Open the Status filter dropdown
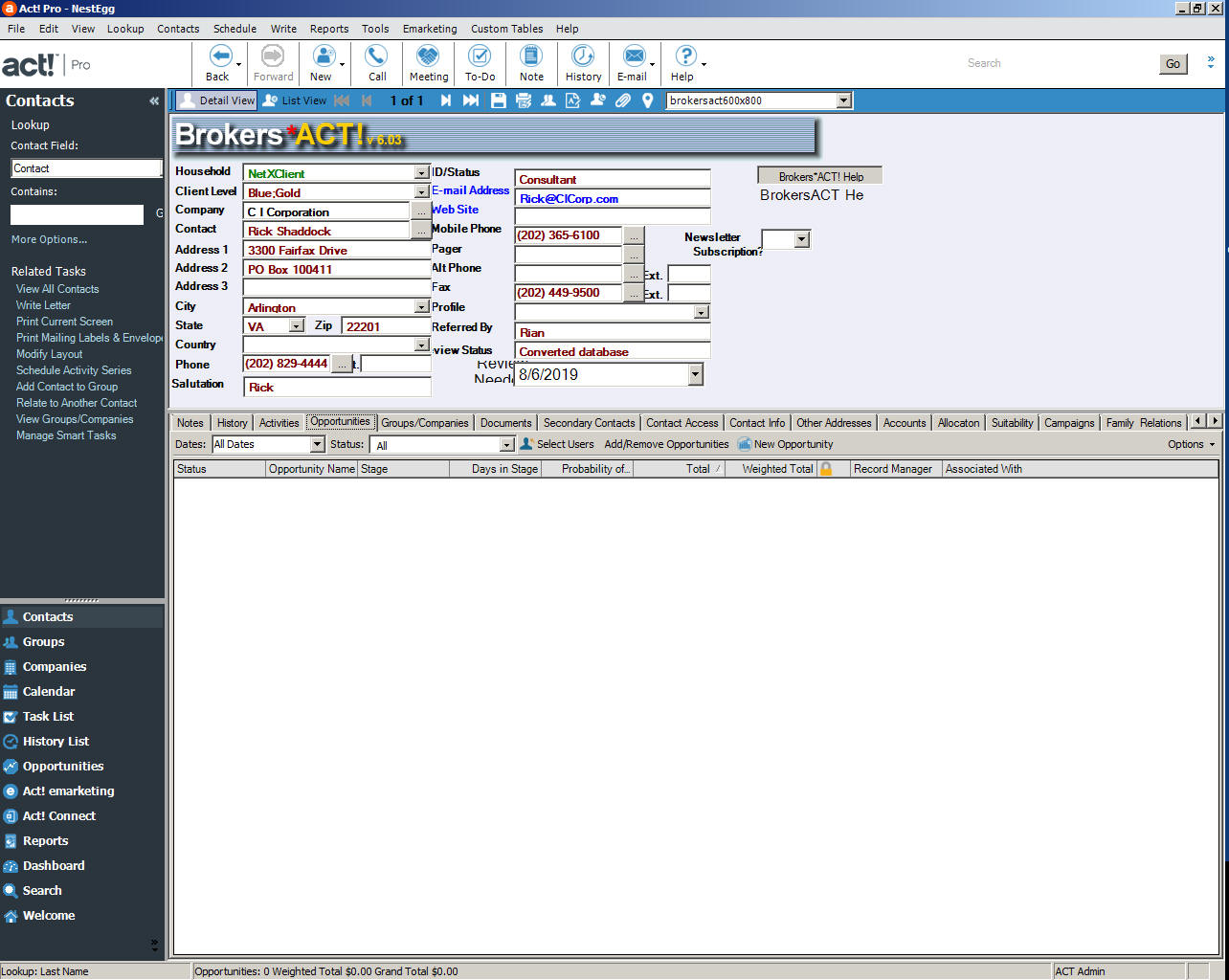This screenshot has height=980, width=1229. (x=507, y=445)
